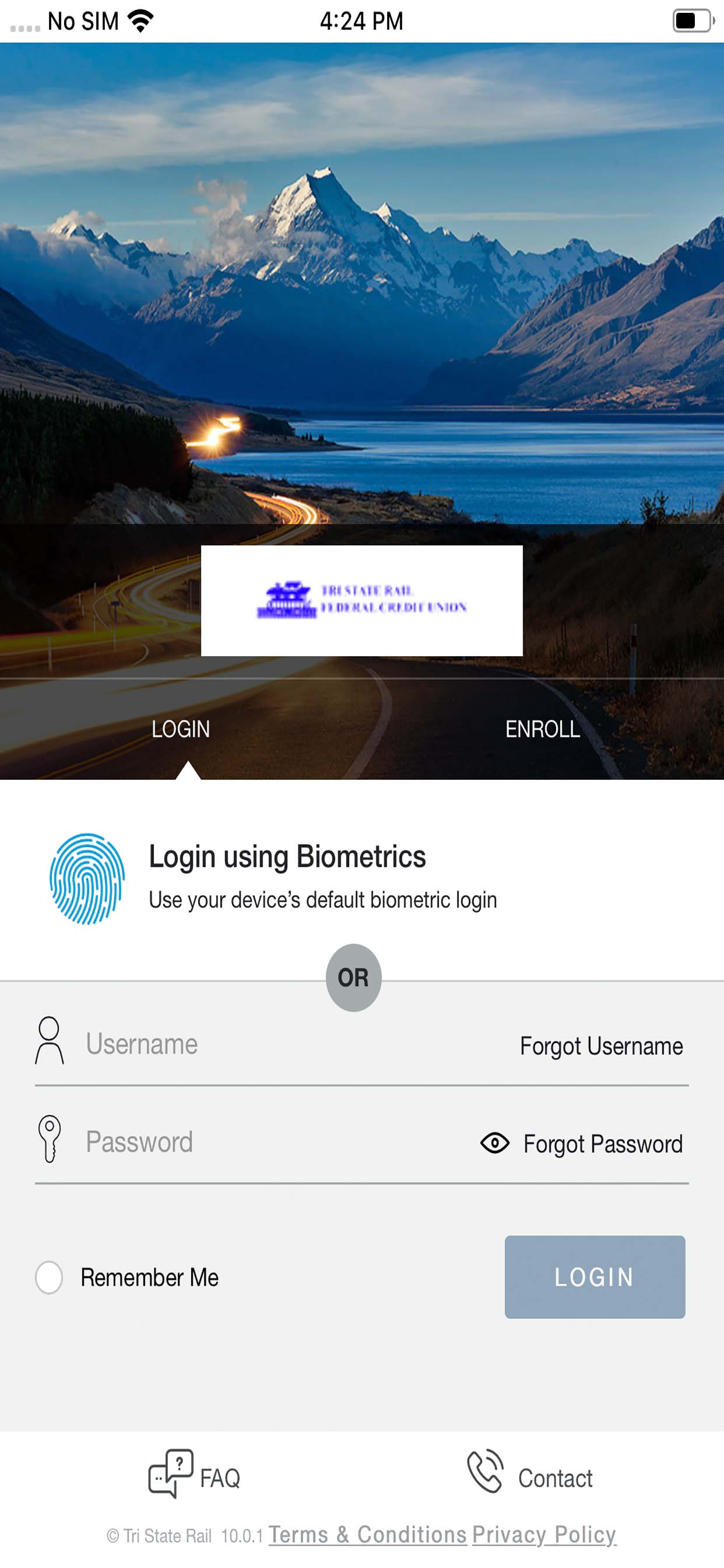This screenshot has height=1568, width=724.
Task: Click the key icon beside Password
Action: (50, 1138)
